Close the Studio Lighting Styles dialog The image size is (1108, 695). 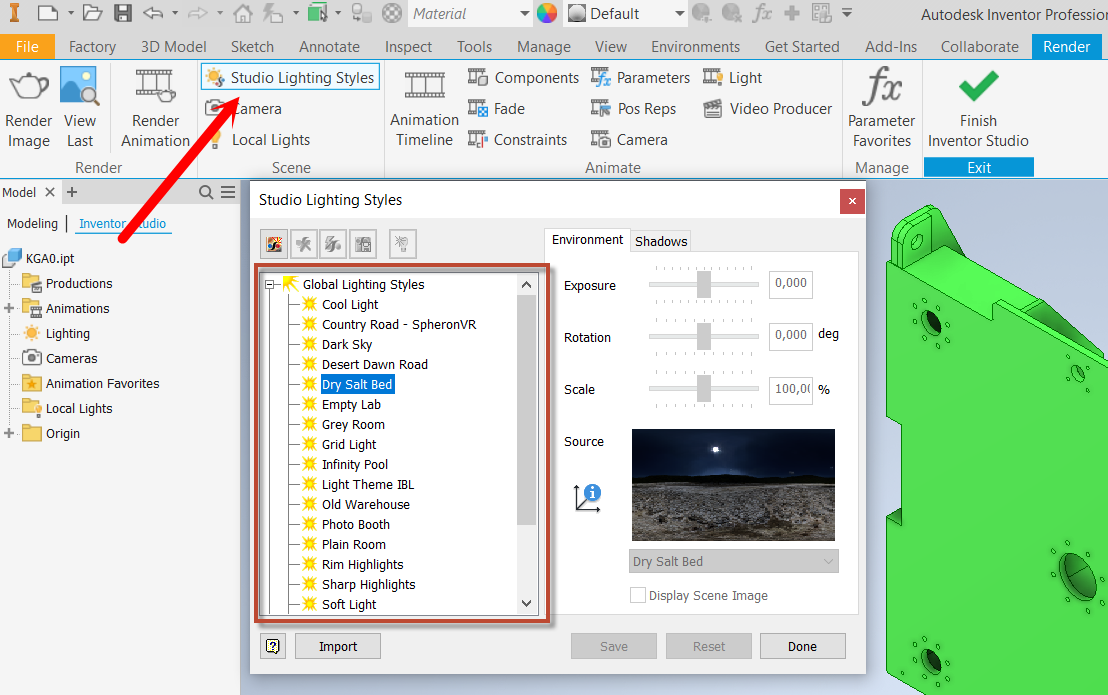point(852,201)
